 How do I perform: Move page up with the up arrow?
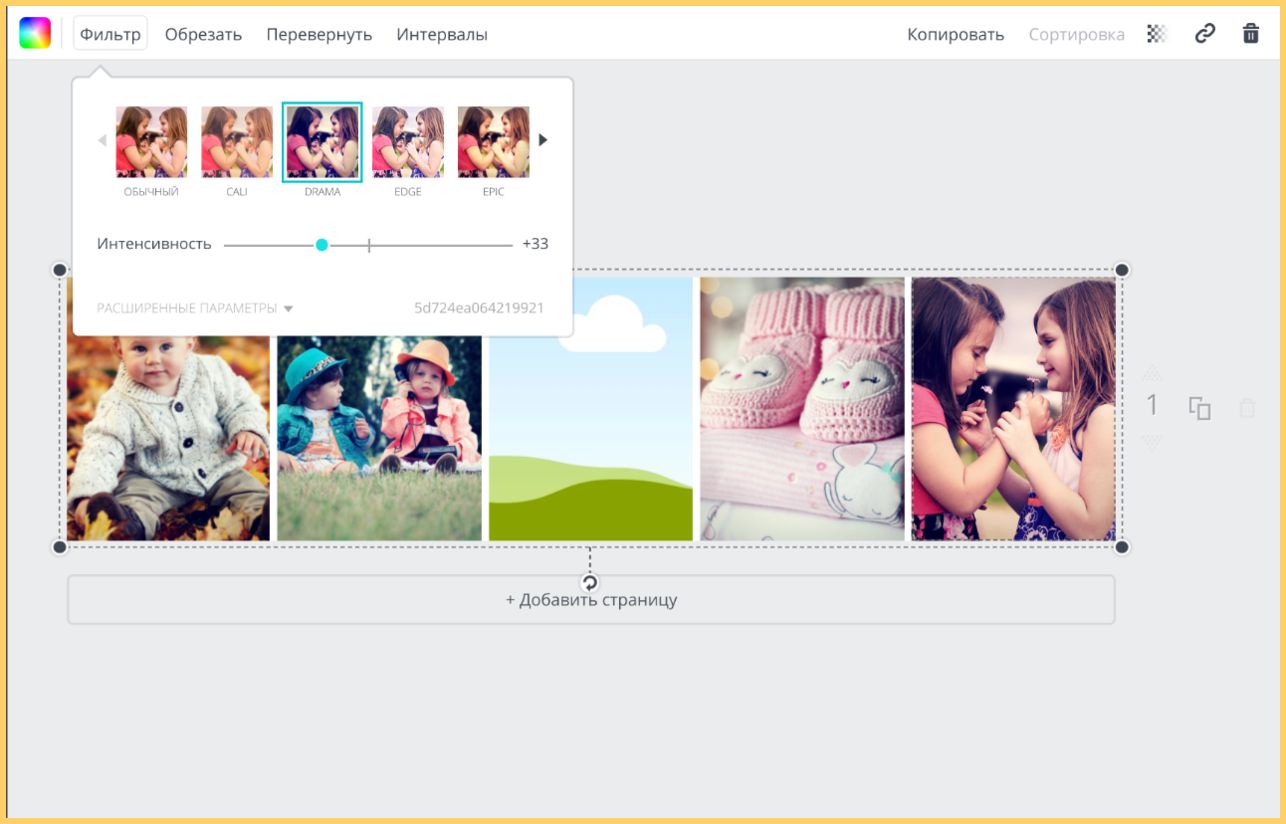tap(1152, 373)
